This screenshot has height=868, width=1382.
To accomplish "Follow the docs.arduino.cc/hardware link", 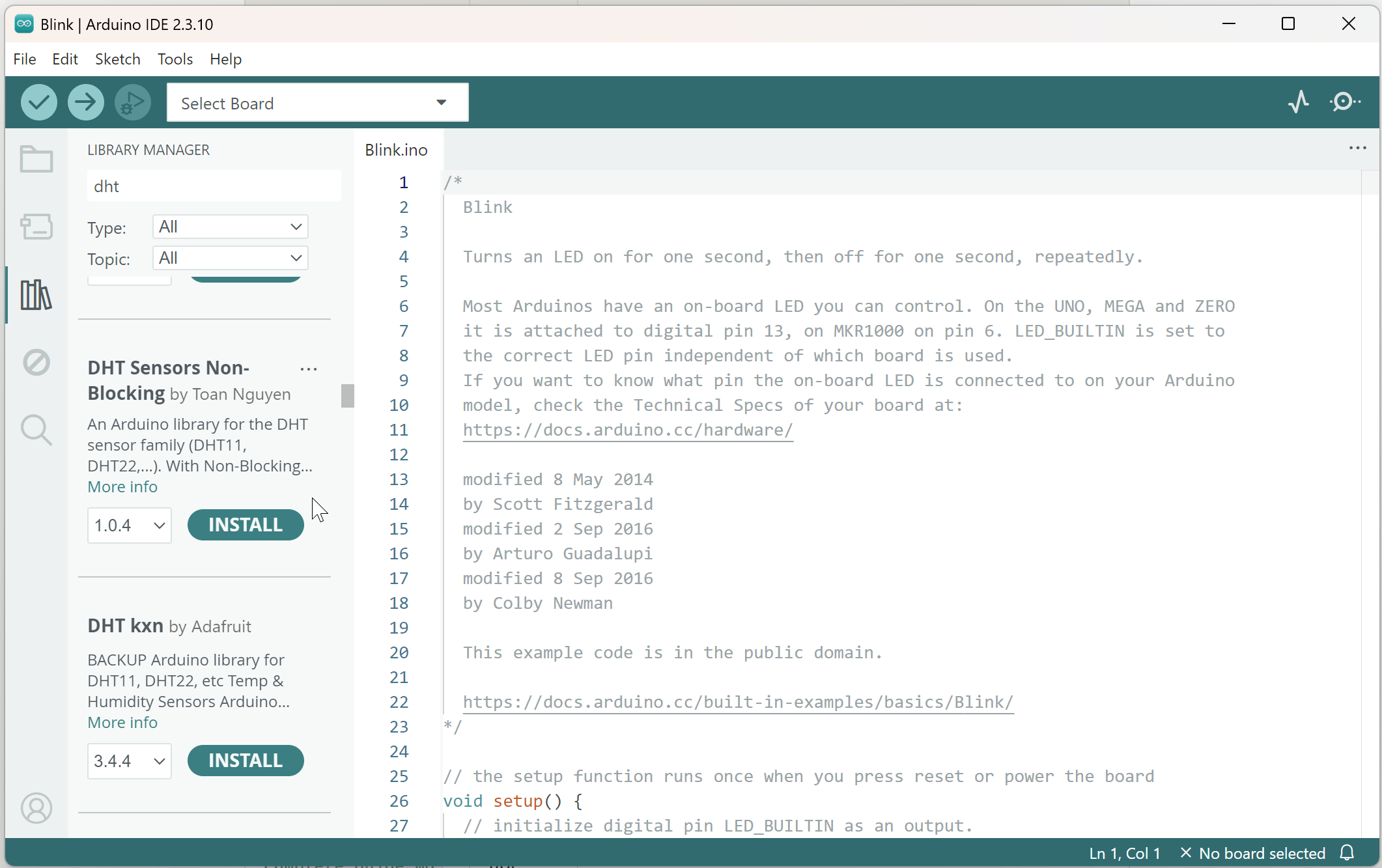I will pyautogui.click(x=628, y=430).
